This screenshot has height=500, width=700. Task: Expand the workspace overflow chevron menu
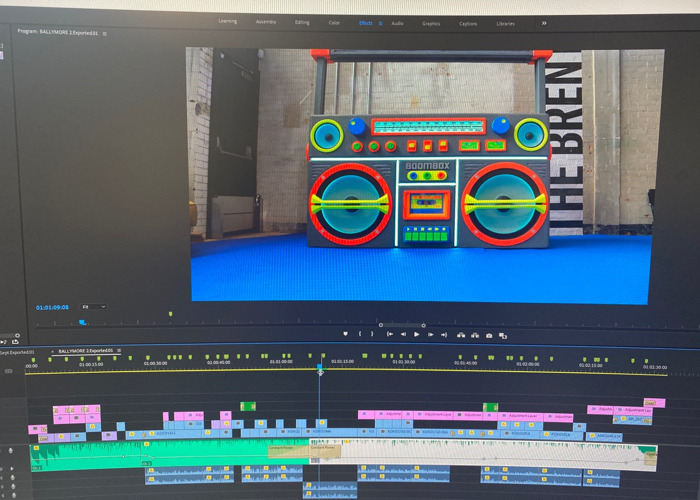point(544,22)
